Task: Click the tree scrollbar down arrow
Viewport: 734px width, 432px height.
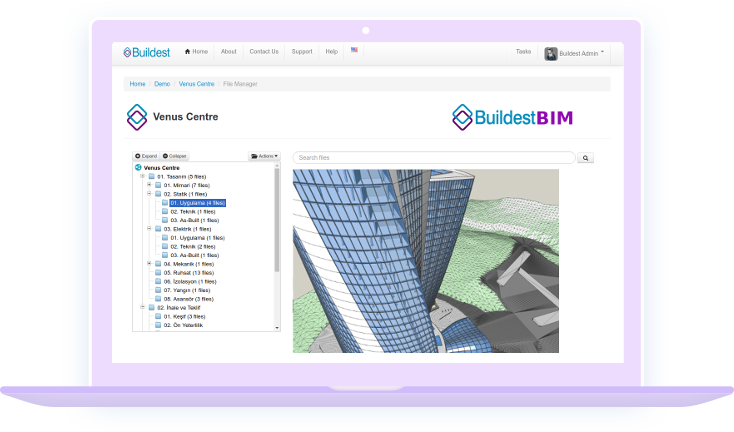Action: click(x=277, y=328)
